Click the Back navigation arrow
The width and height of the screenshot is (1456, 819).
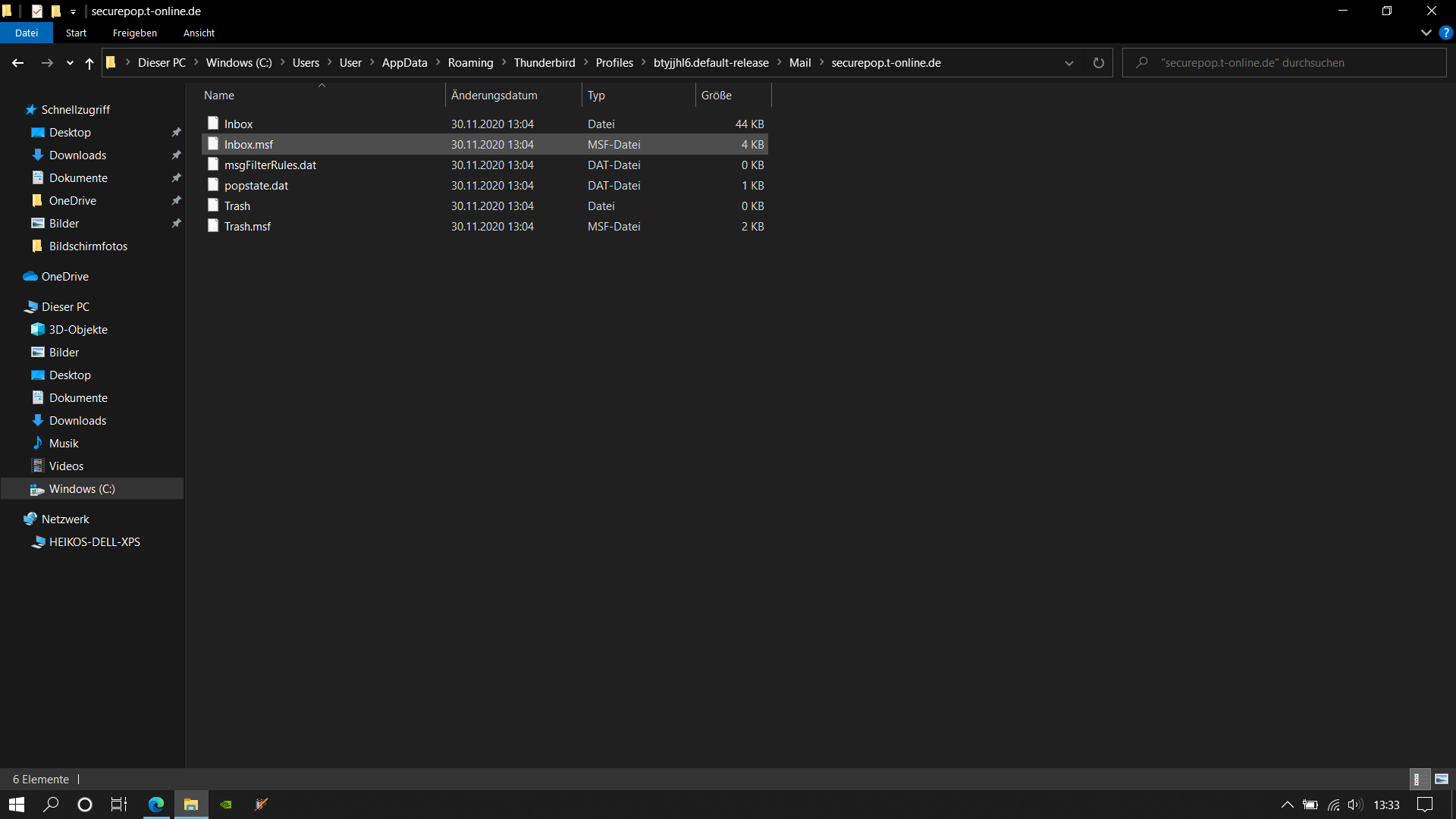point(17,63)
